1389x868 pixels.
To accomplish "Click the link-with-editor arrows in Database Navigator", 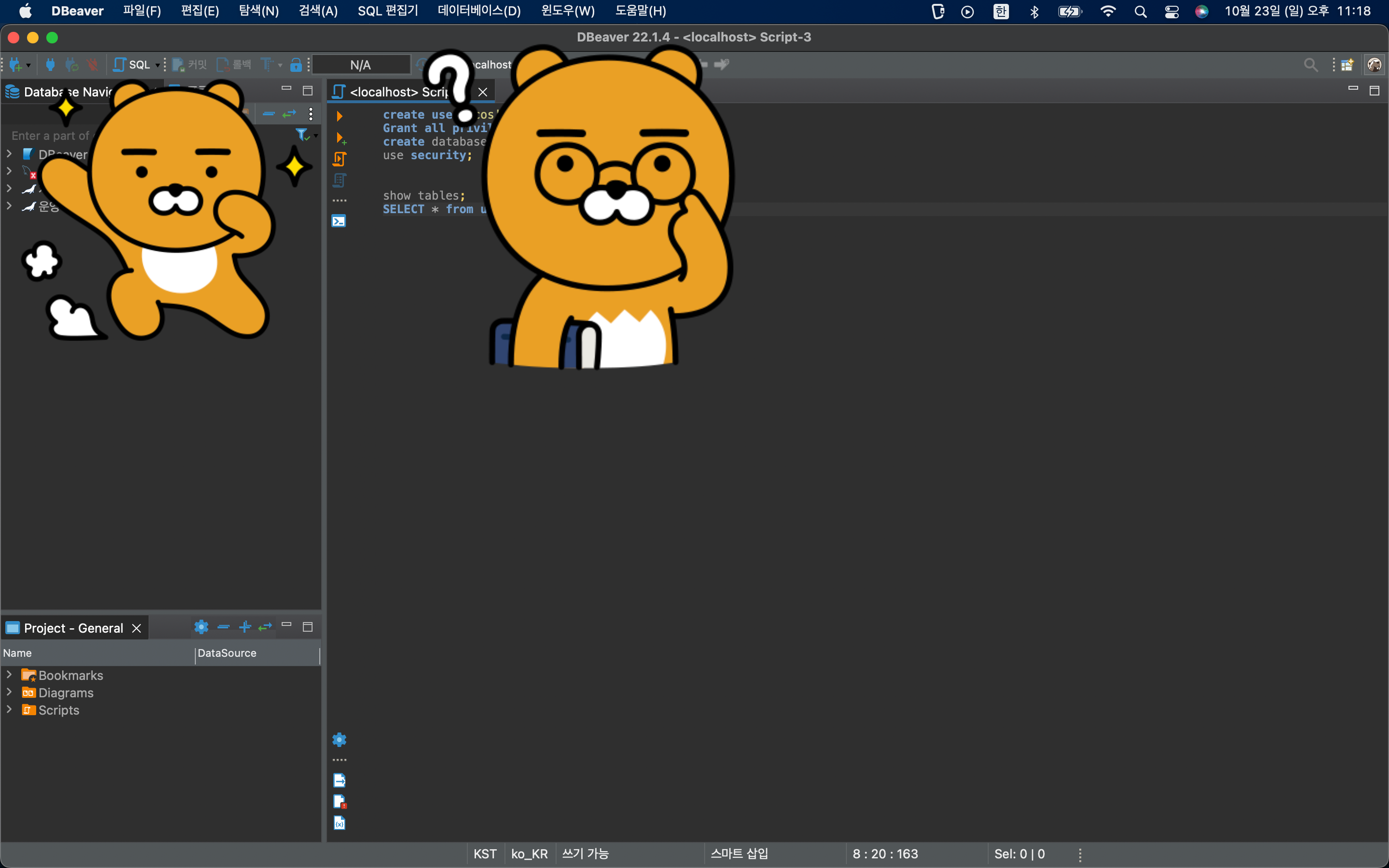I will tap(289, 114).
